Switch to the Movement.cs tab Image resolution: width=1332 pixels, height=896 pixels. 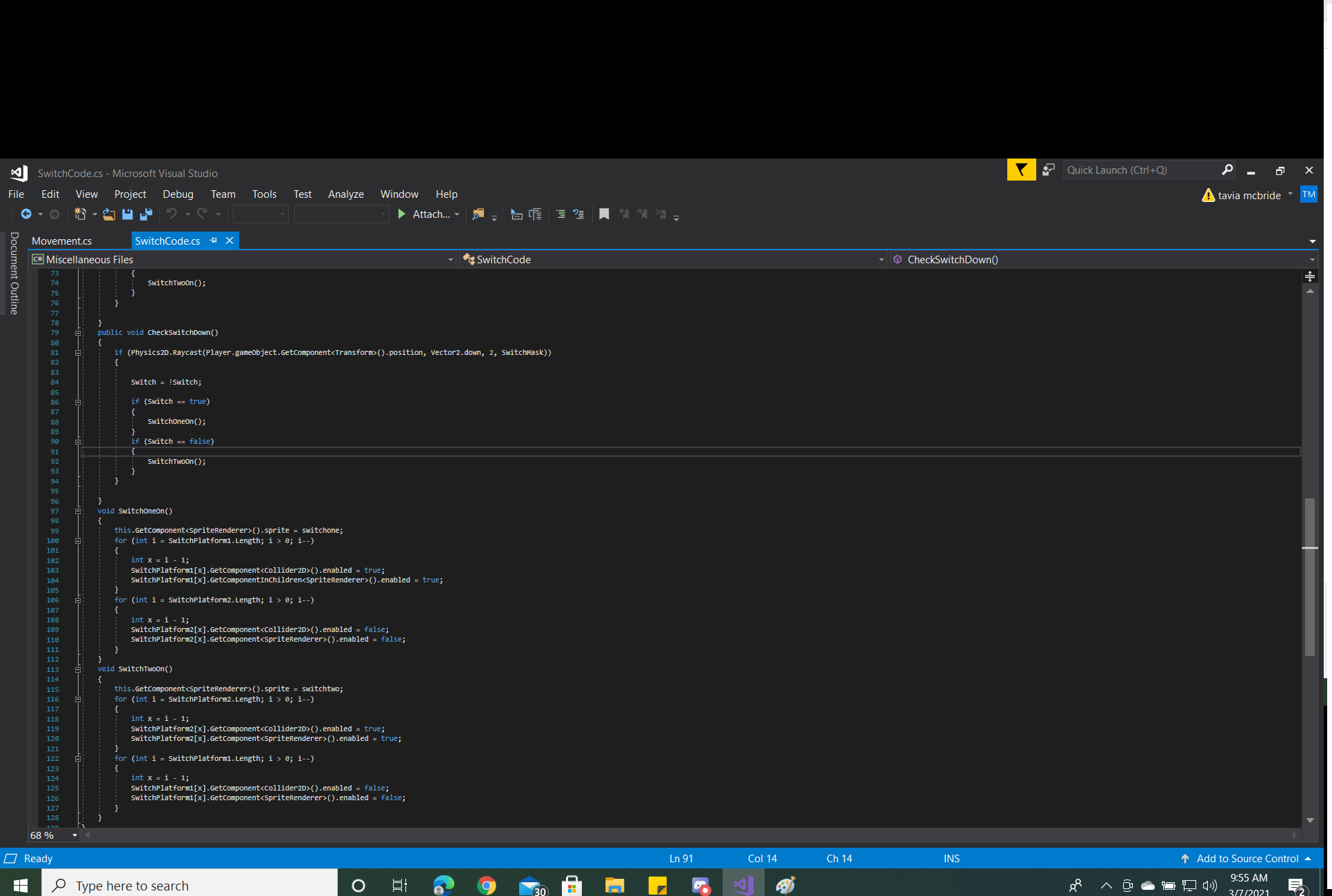coord(62,241)
